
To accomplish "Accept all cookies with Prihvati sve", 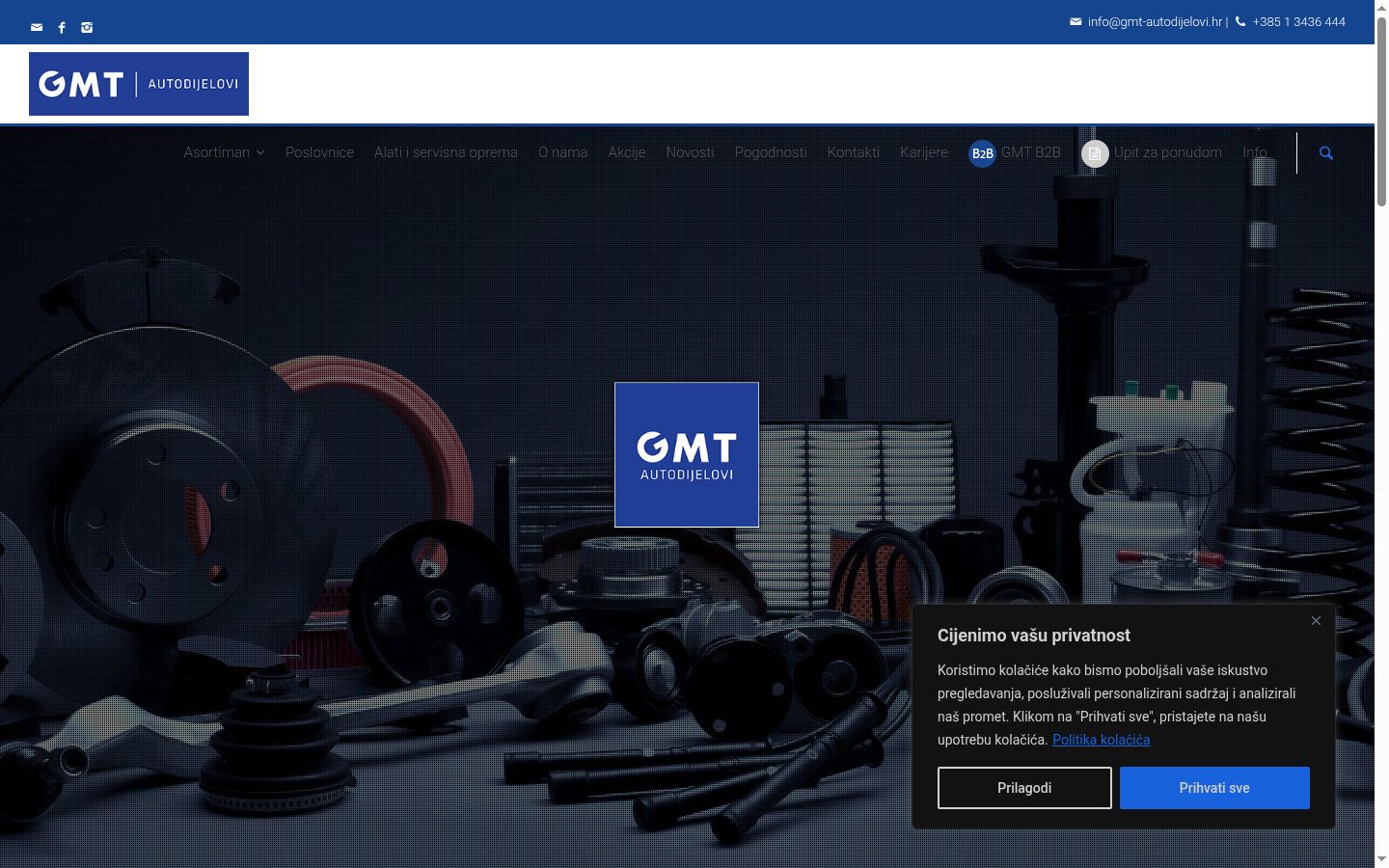I will pyautogui.click(x=1214, y=788).
